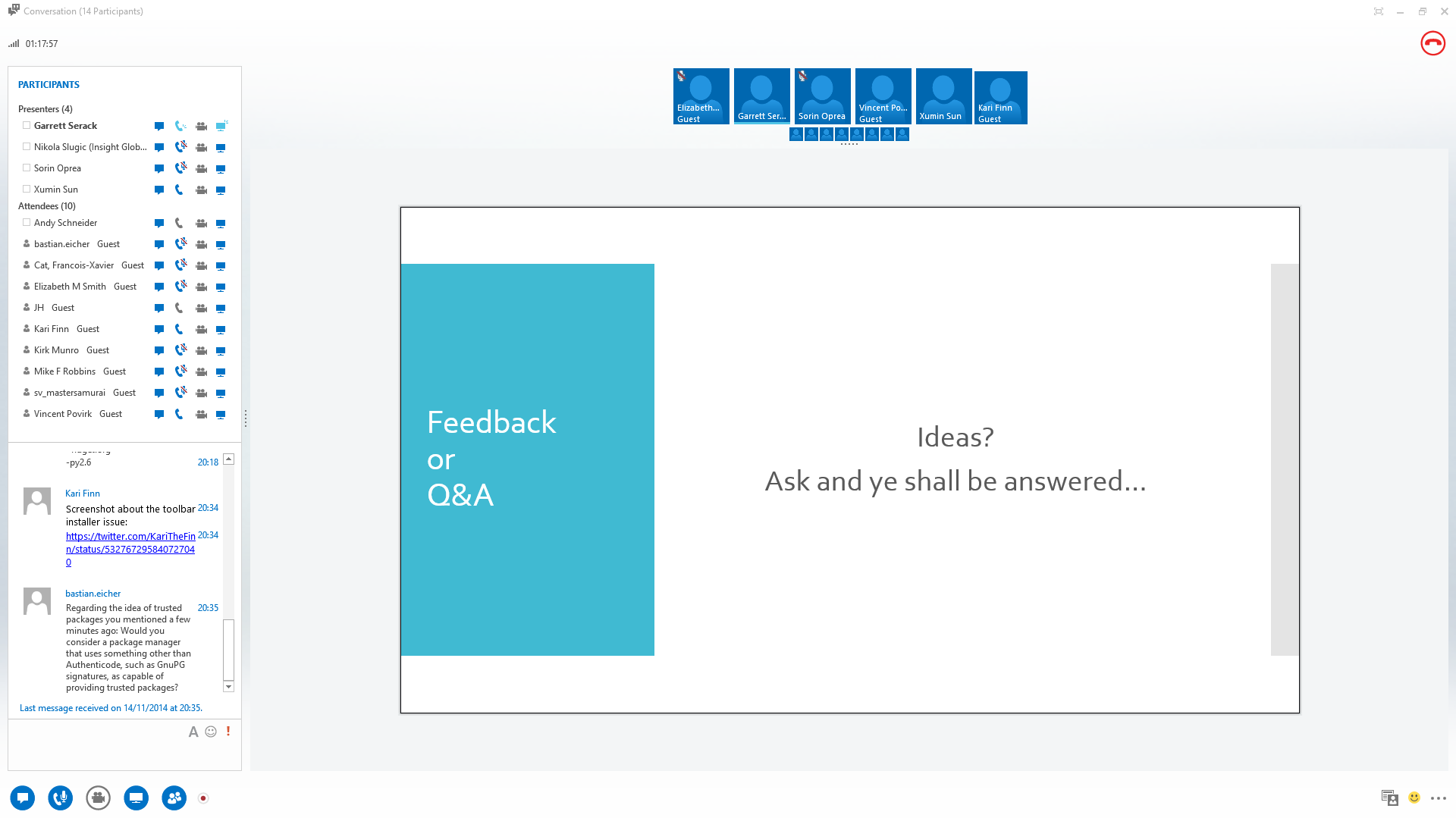Toggle the microphone mute button in bottom bar

tap(61, 798)
